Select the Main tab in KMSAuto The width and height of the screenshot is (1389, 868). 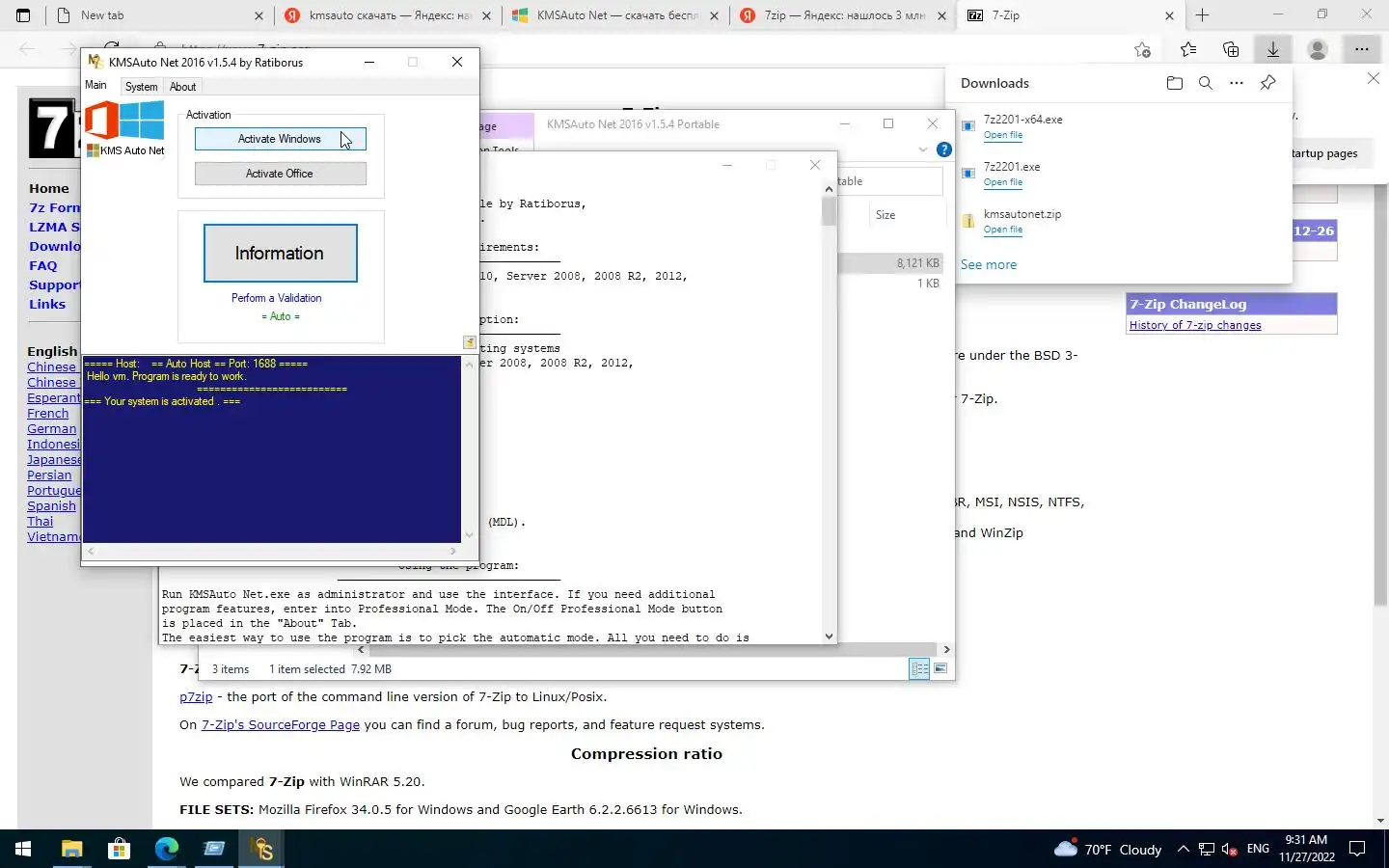(96, 85)
